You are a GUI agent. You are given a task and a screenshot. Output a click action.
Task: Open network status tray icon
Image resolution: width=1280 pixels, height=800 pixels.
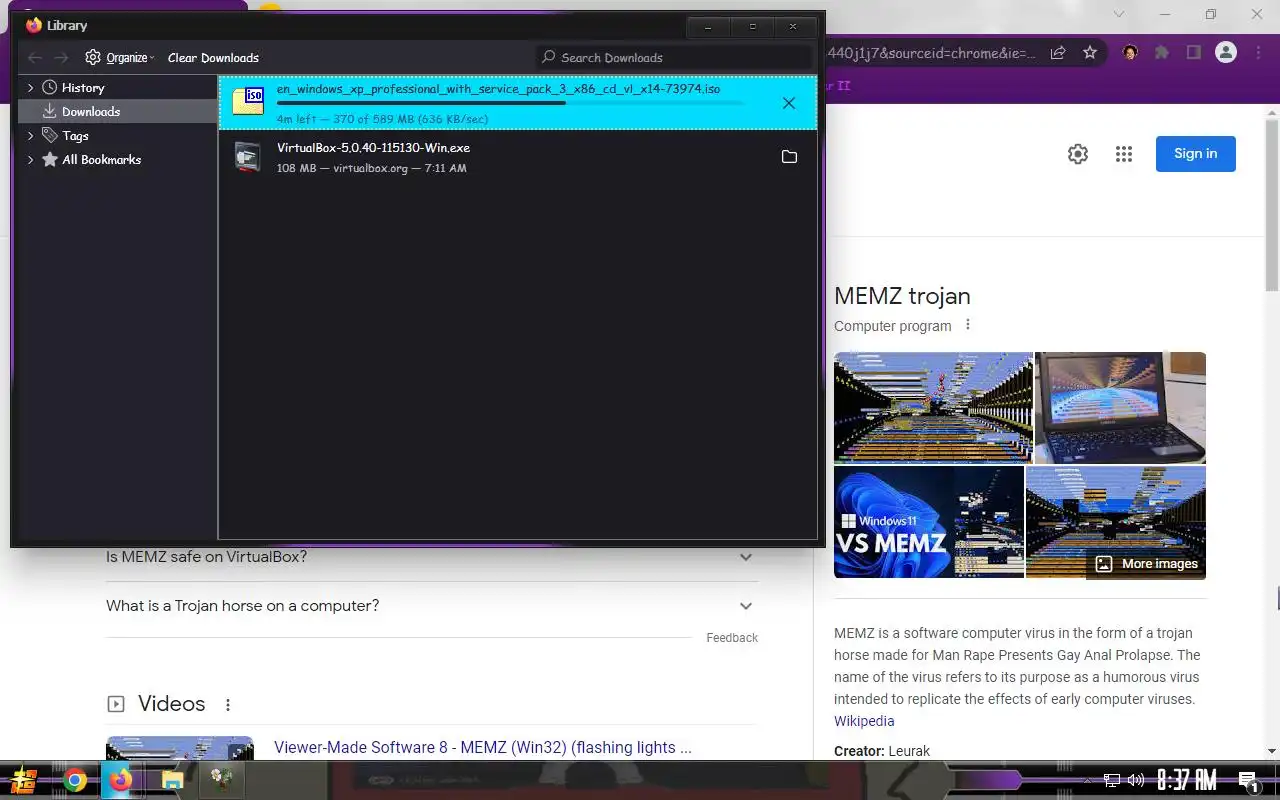[1112, 780]
